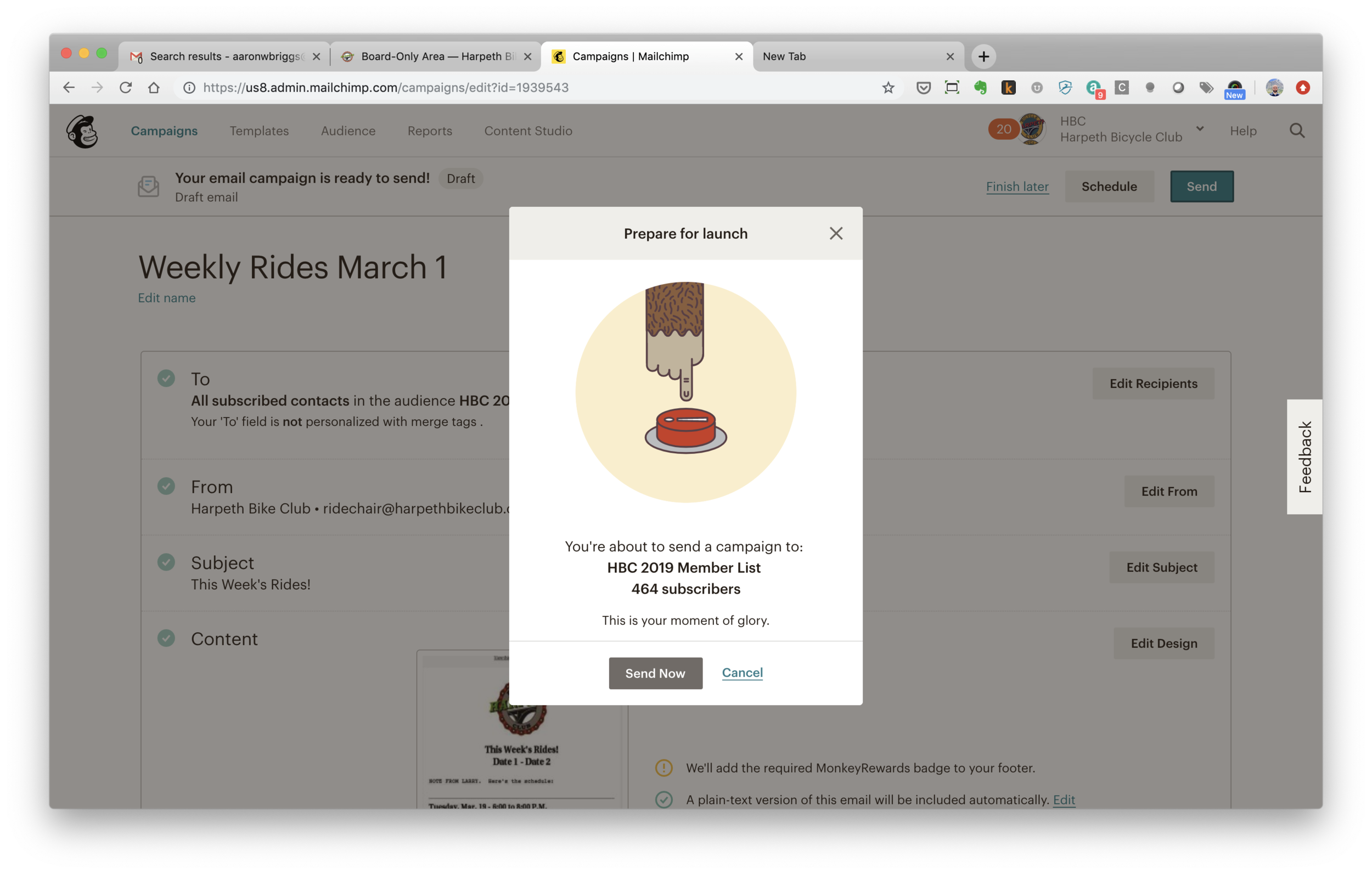The height and width of the screenshot is (874, 1372).
Task: Open a new browser tab
Action: click(x=984, y=57)
